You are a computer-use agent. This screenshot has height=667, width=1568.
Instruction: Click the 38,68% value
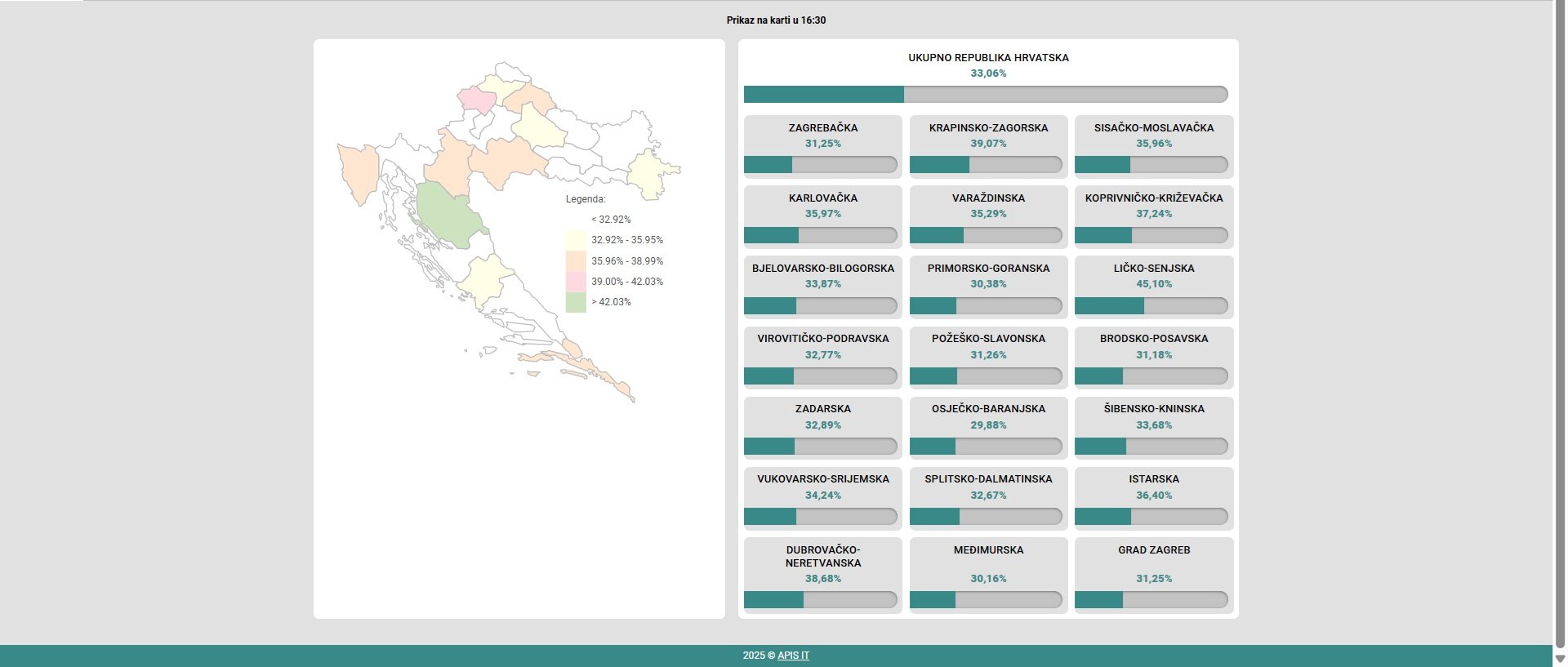click(823, 579)
